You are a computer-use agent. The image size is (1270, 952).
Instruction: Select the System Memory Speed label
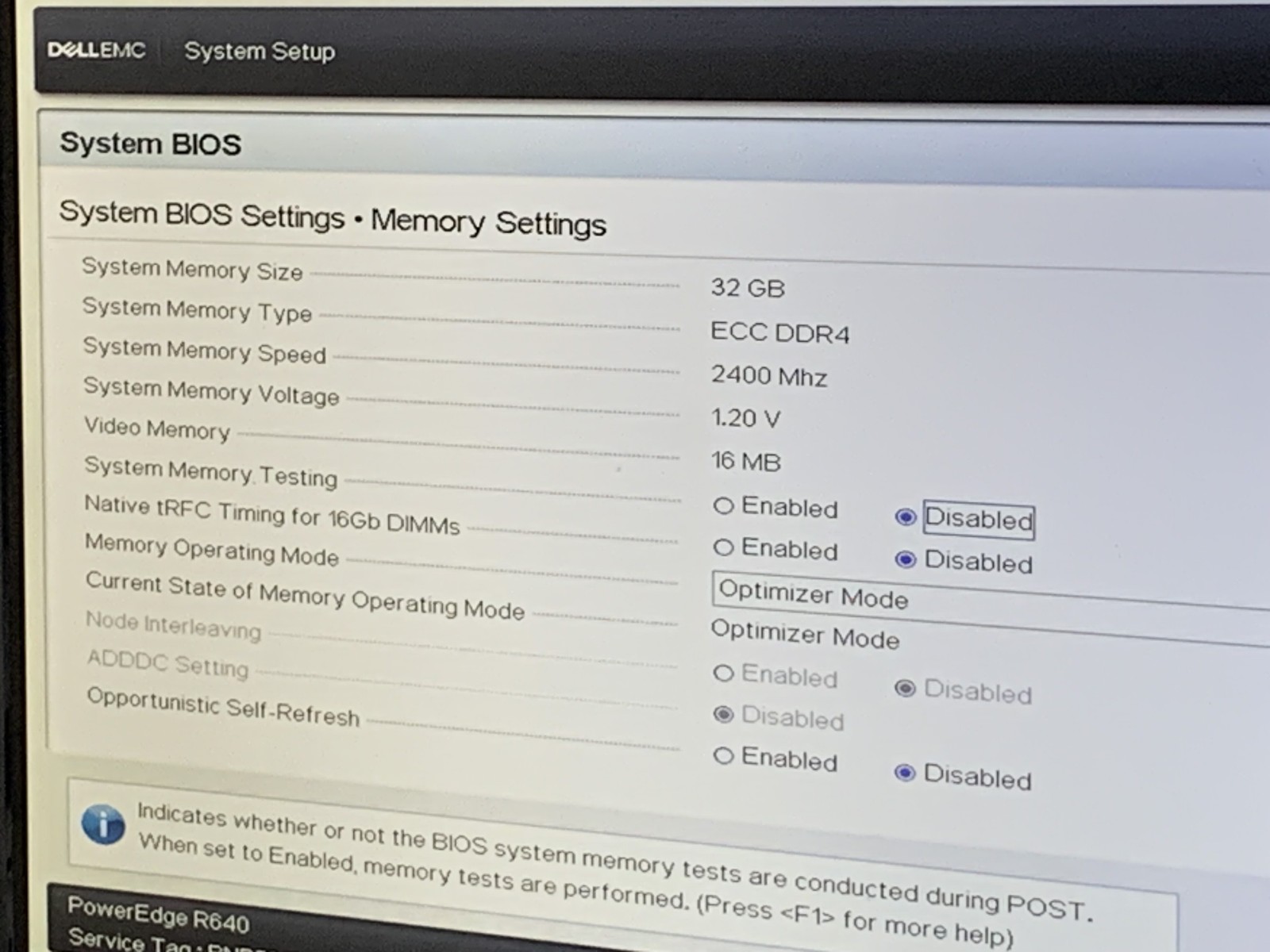click(205, 350)
